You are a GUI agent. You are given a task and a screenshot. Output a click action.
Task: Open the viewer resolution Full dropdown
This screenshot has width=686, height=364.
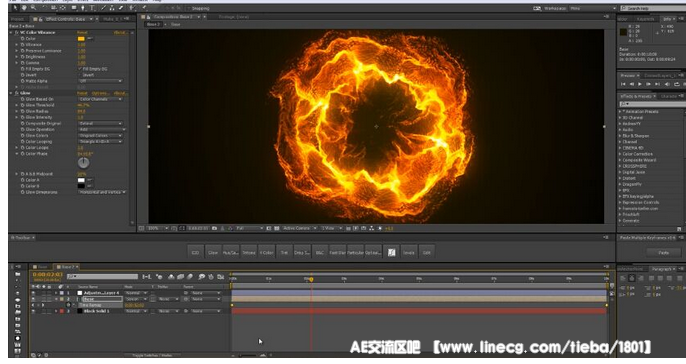(249, 228)
